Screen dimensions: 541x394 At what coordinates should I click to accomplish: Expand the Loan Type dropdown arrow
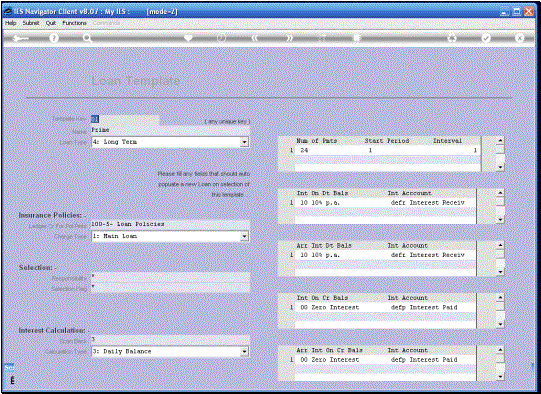tap(244, 142)
